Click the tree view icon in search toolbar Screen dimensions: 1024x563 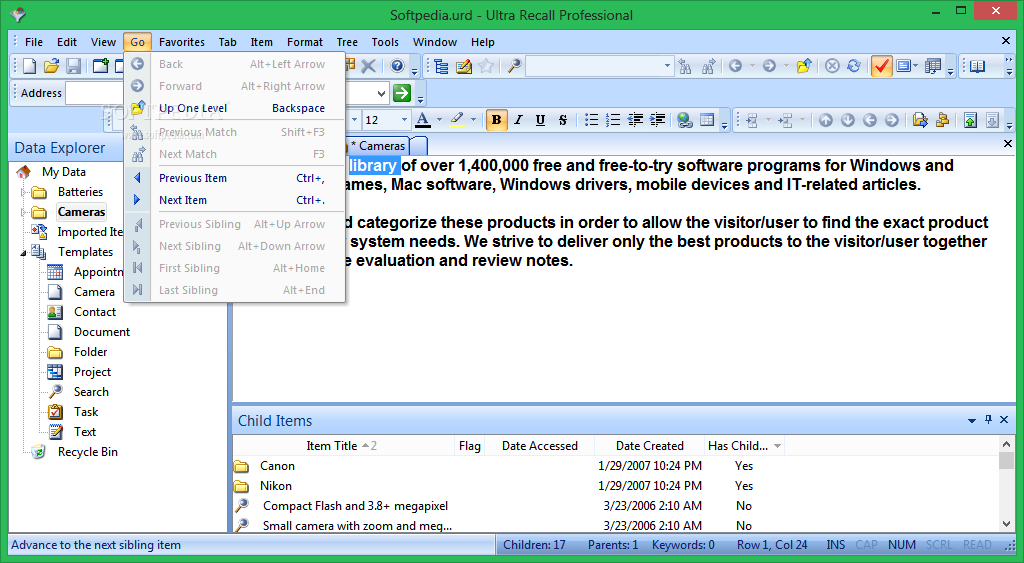click(441, 66)
